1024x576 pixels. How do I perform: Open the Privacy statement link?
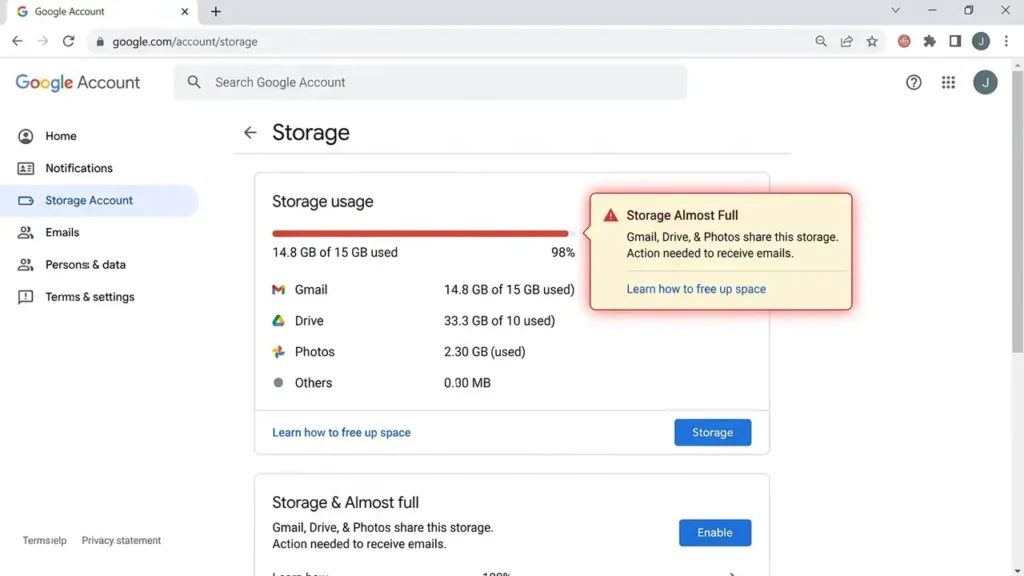click(121, 540)
